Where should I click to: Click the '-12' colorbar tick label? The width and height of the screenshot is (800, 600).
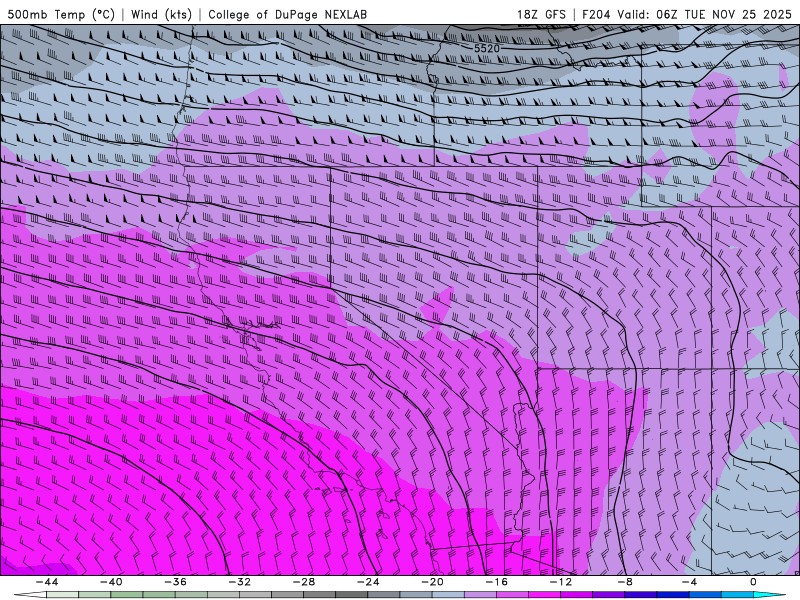pos(561,582)
